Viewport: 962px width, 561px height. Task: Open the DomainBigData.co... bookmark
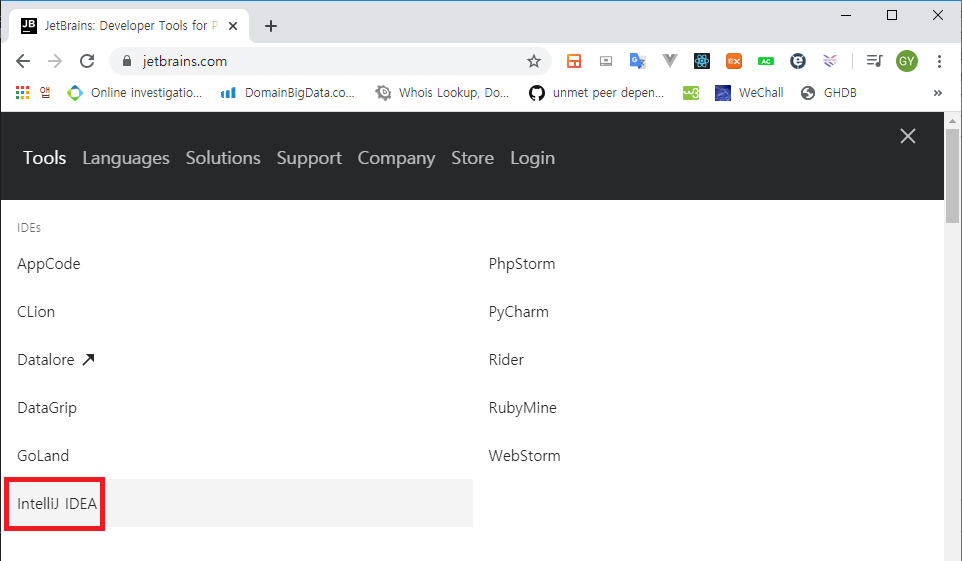(x=288, y=93)
